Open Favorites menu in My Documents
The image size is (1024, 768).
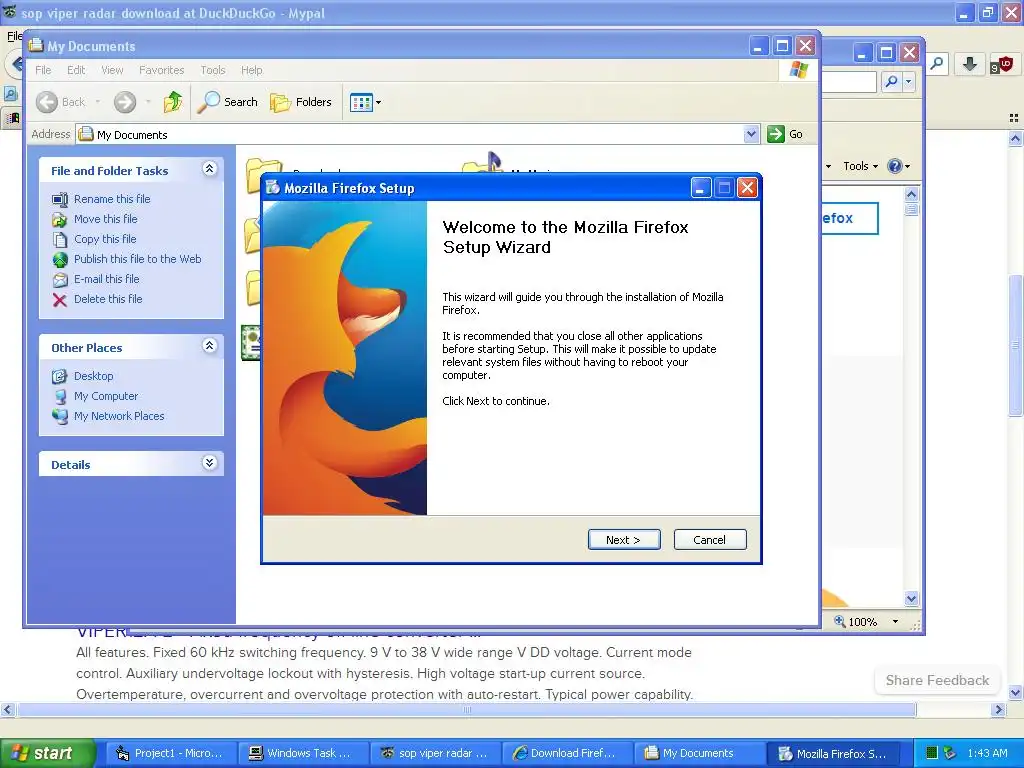click(x=161, y=70)
